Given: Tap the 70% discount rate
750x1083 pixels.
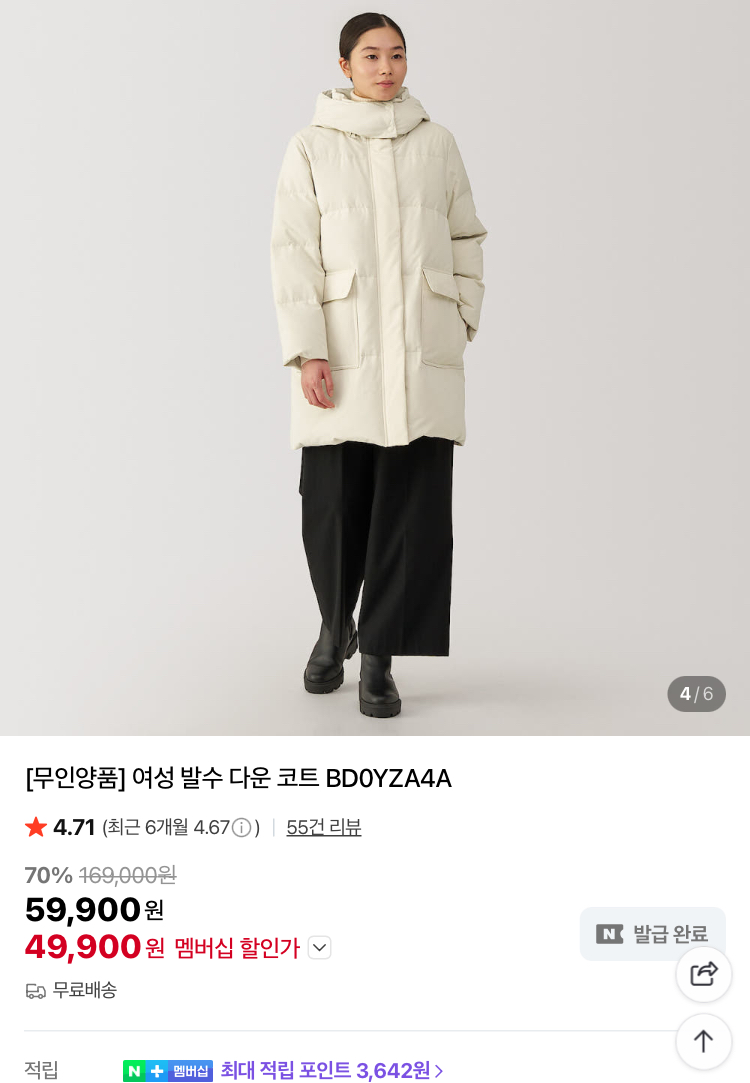Looking at the screenshot, I should (48, 876).
